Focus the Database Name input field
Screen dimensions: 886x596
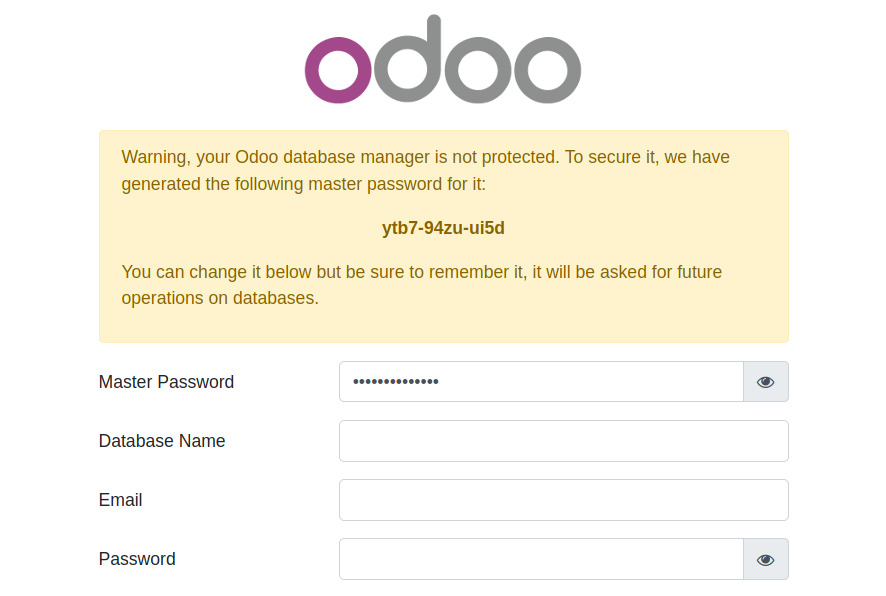click(x=563, y=440)
